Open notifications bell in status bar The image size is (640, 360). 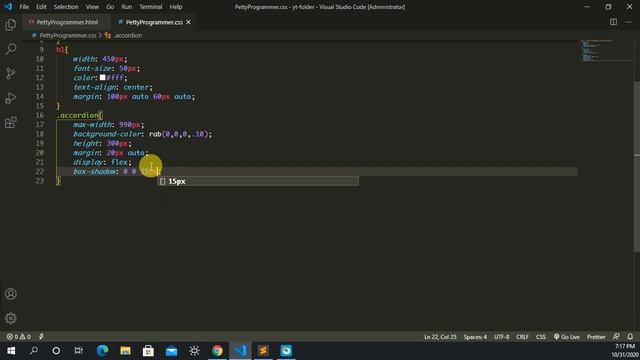click(630, 337)
